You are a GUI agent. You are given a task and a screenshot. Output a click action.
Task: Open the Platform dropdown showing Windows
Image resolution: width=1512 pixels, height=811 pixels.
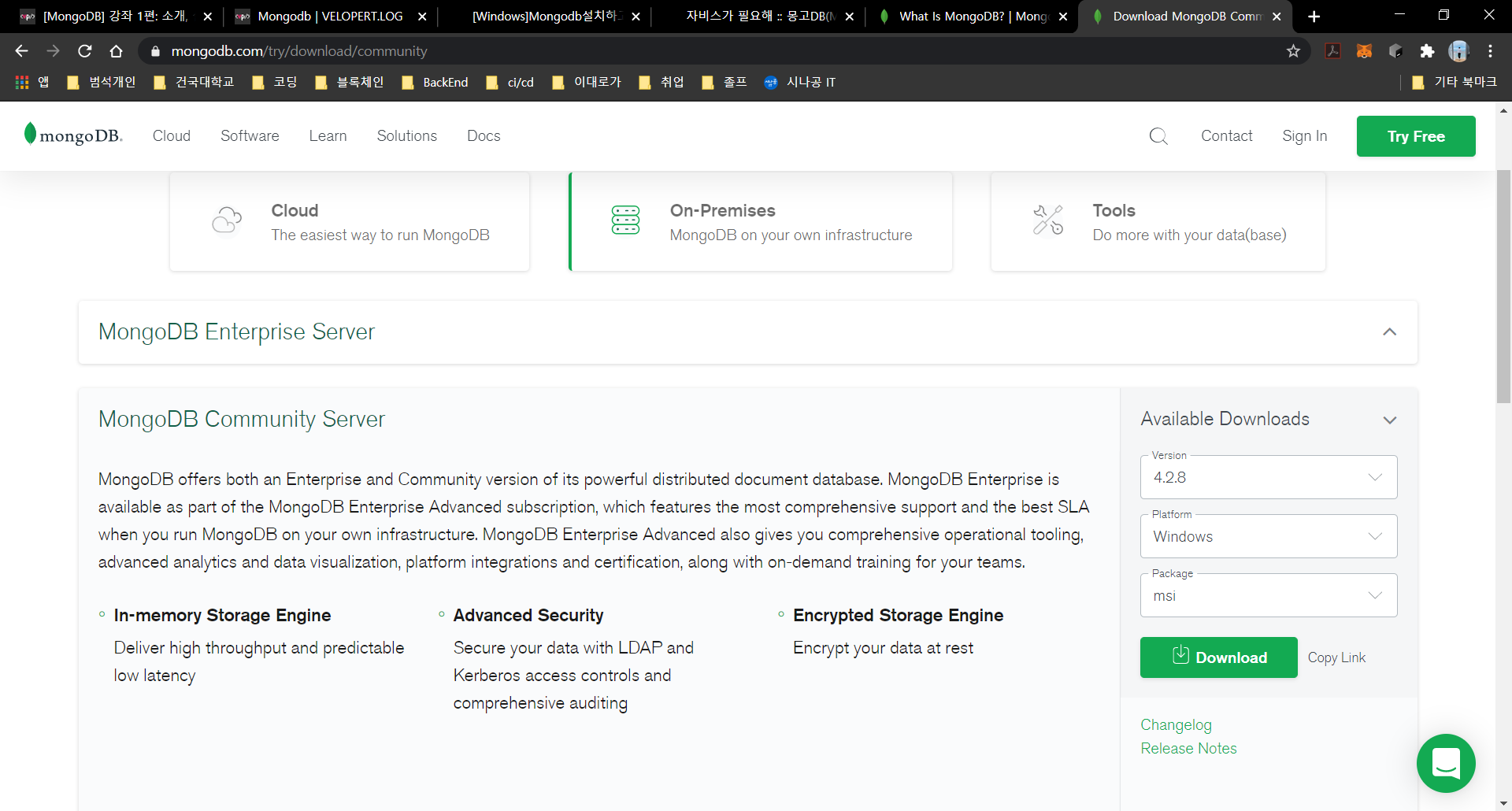[x=1269, y=536]
